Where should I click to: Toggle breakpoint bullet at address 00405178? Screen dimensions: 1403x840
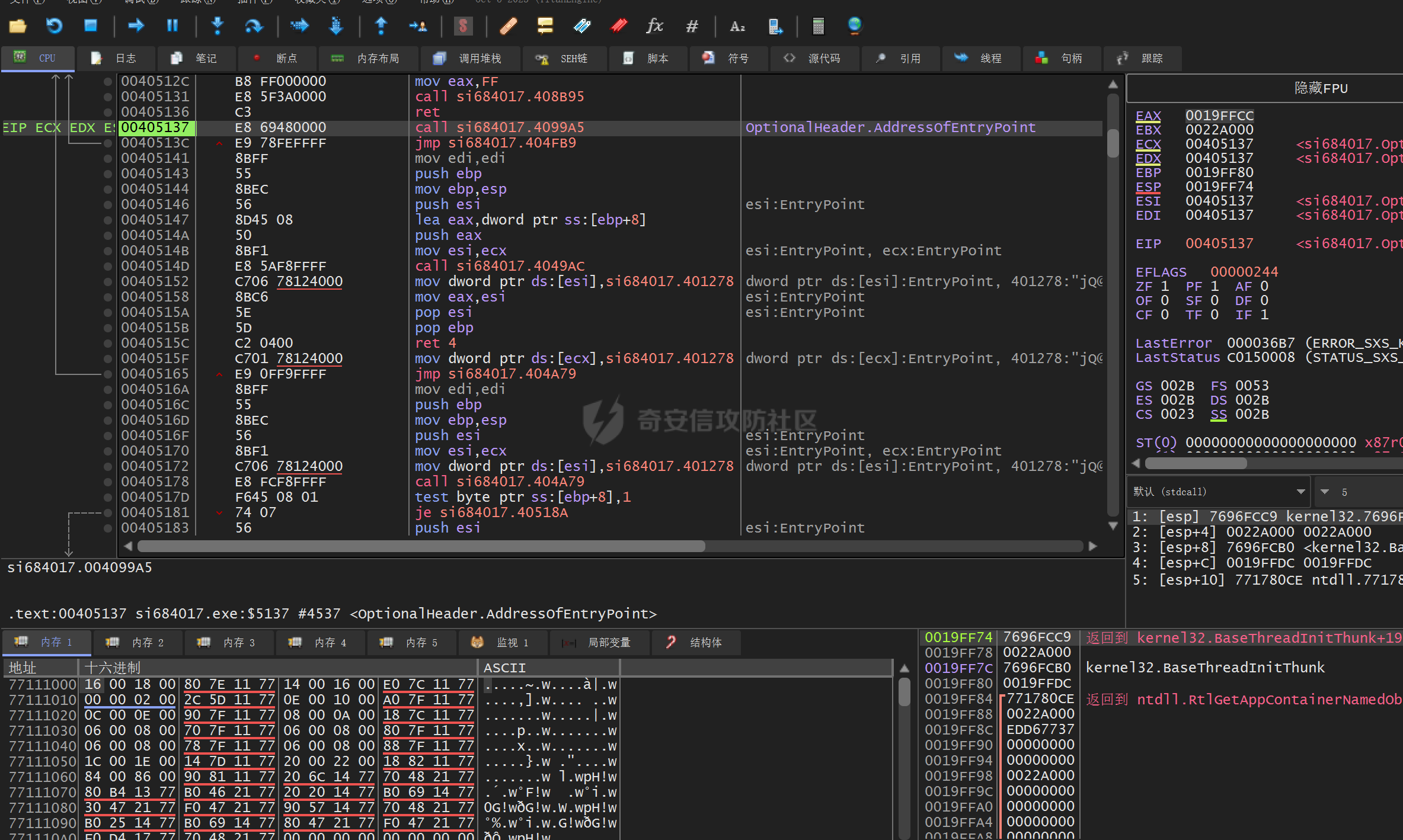[x=107, y=482]
